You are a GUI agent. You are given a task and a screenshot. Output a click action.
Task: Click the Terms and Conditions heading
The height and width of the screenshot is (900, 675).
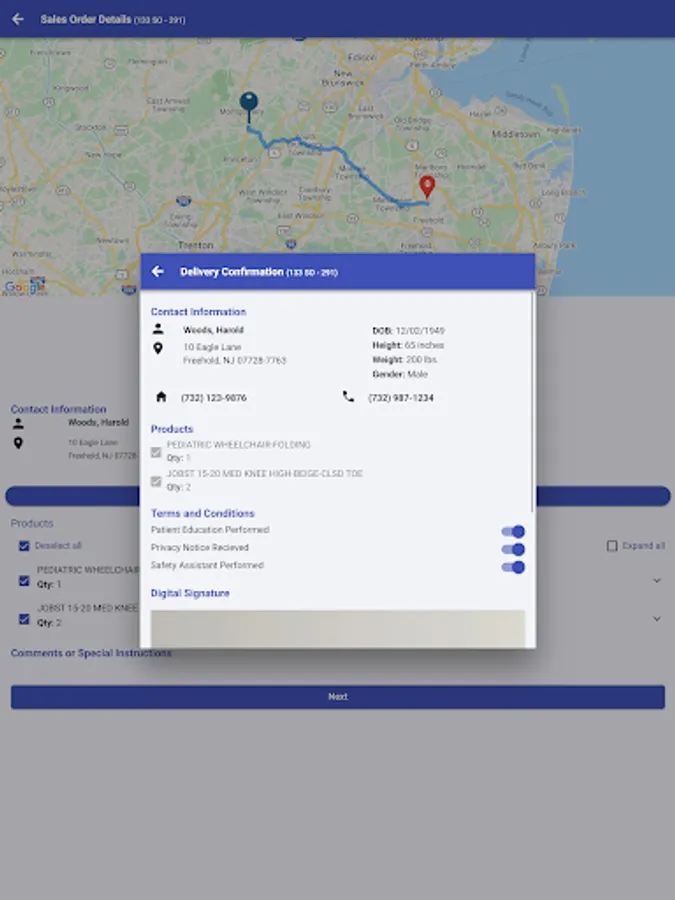(x=203, y=513)
